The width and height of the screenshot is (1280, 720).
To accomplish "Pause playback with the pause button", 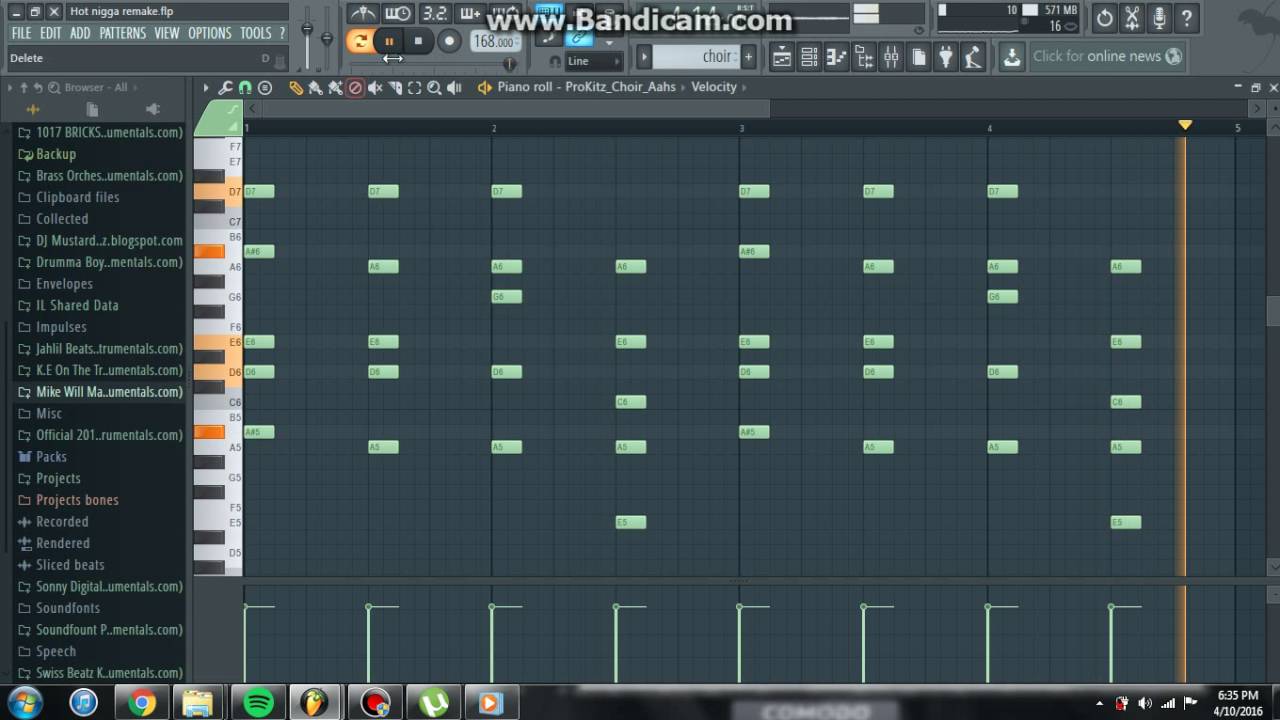I will click(389, 41).
